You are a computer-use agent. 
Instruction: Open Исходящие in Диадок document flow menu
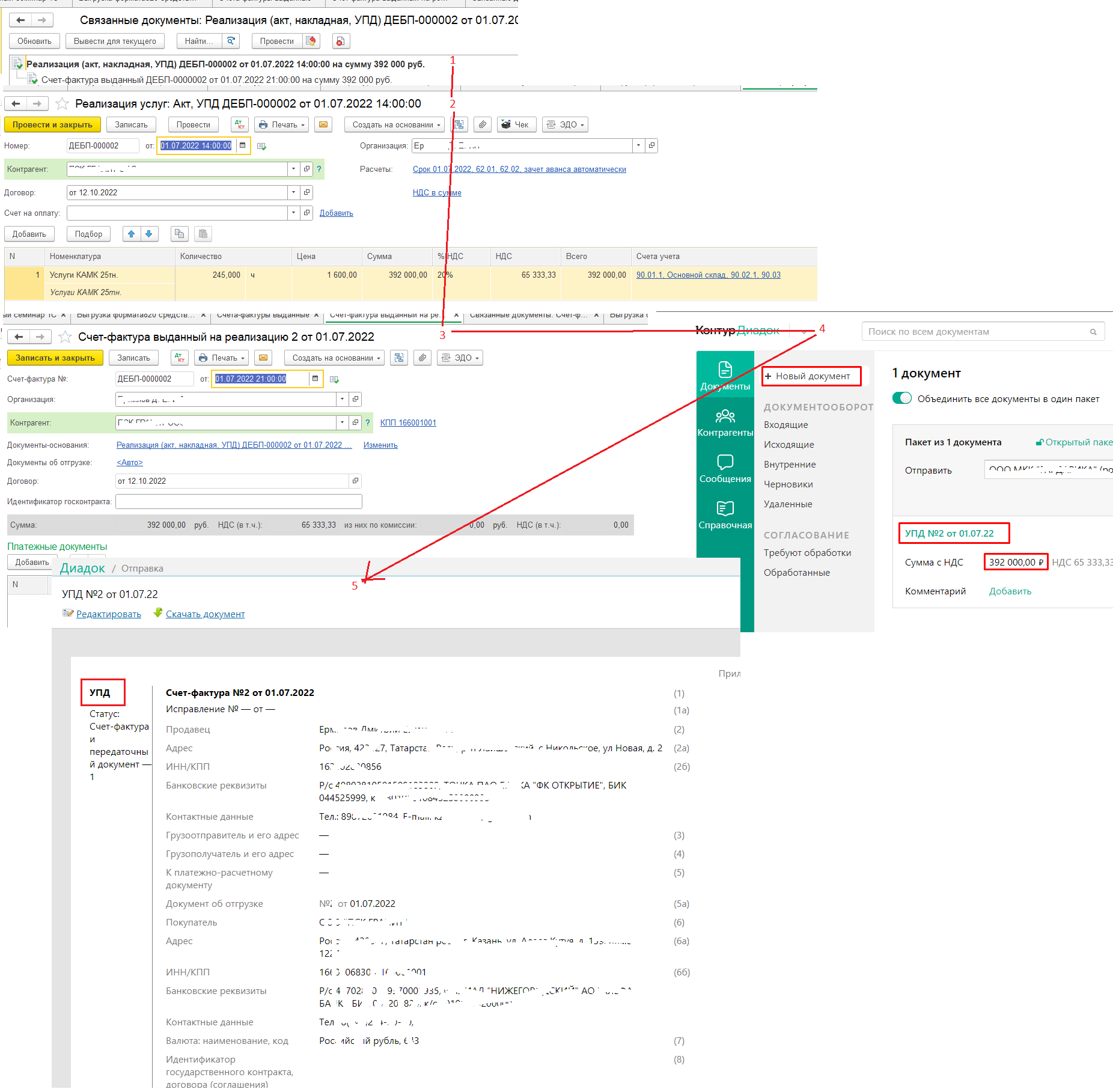click(x=788, y=445)
